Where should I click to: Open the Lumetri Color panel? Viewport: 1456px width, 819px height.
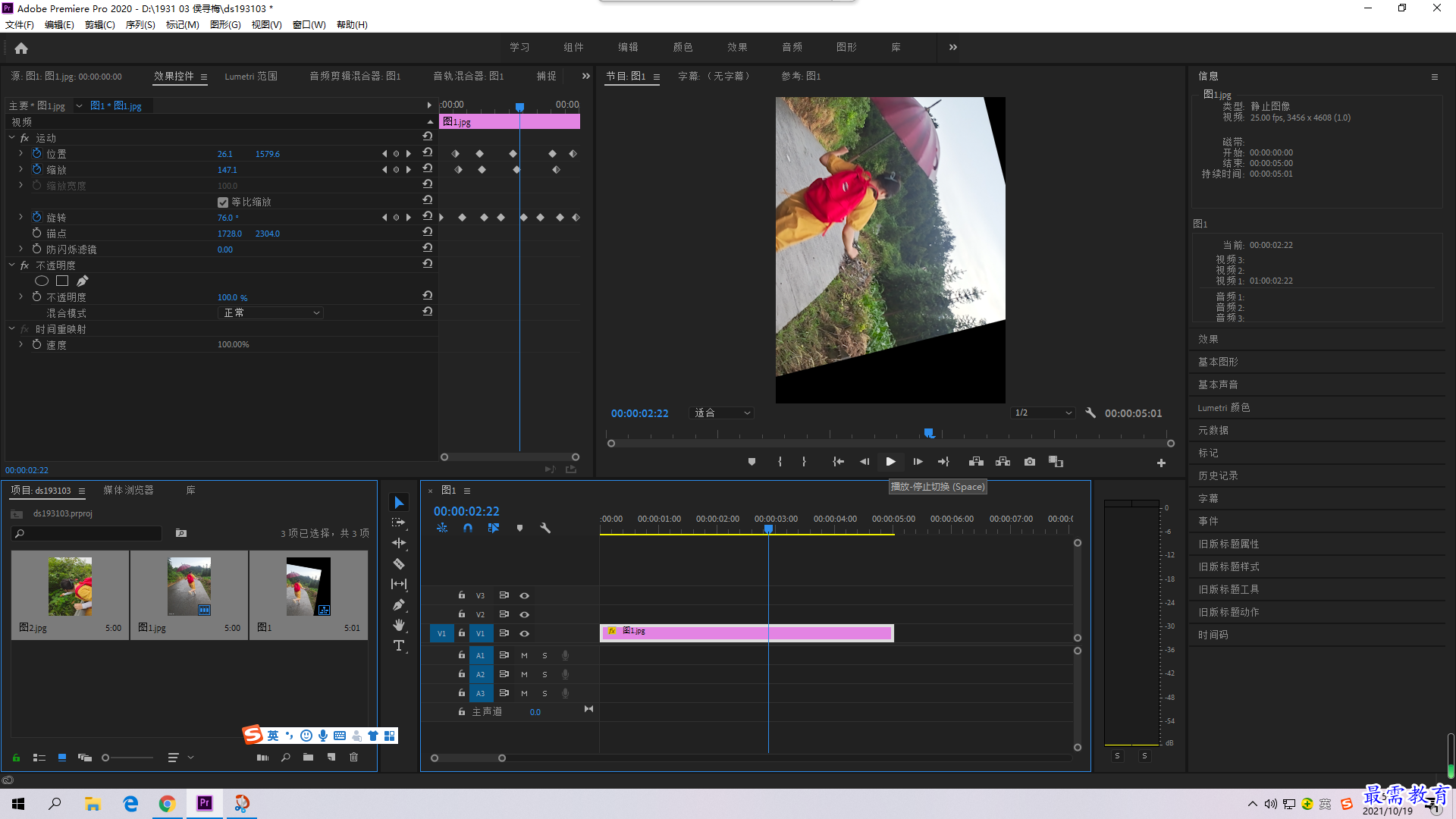[1224, 407]
